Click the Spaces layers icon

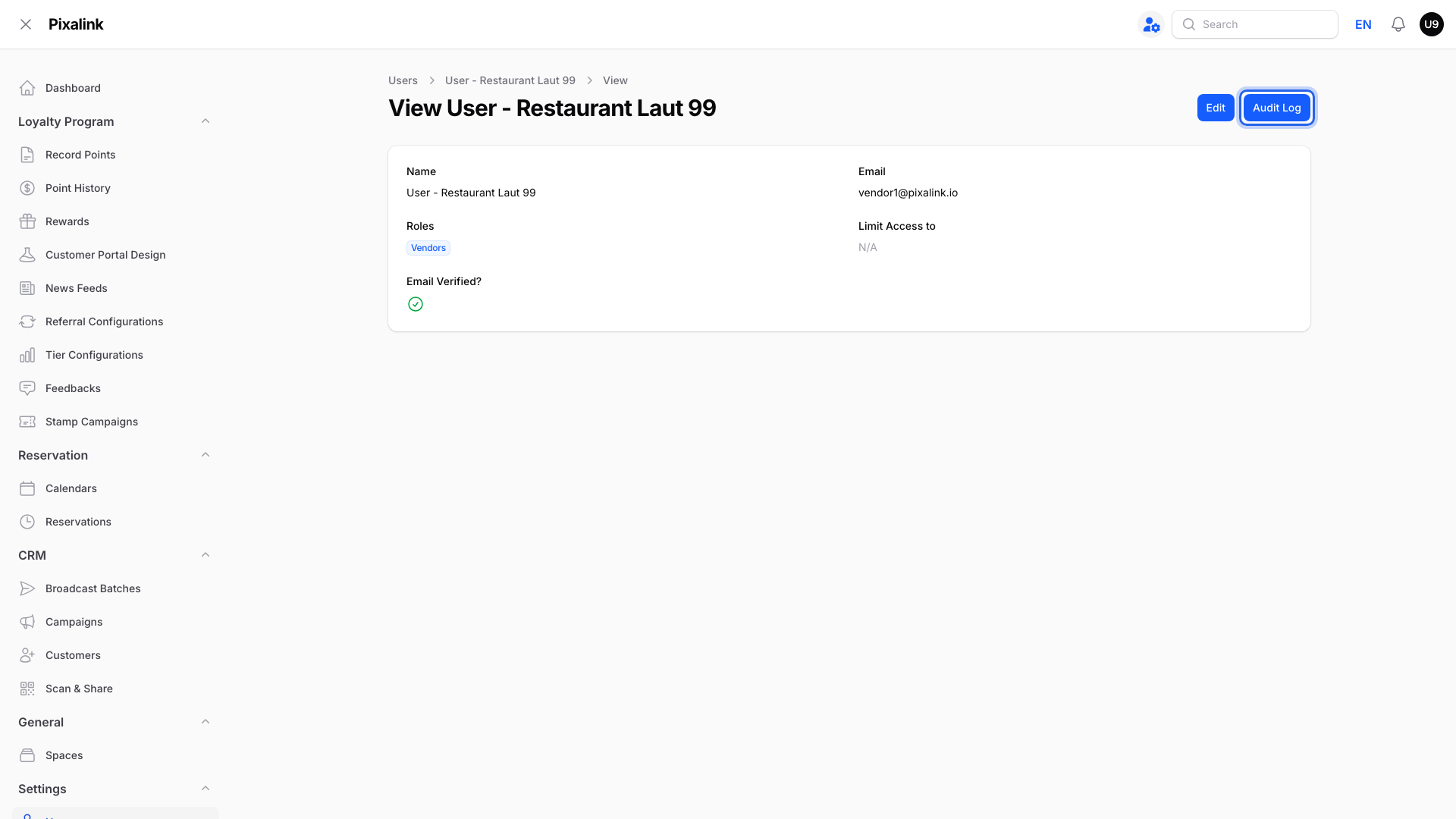tap(27, 755)
